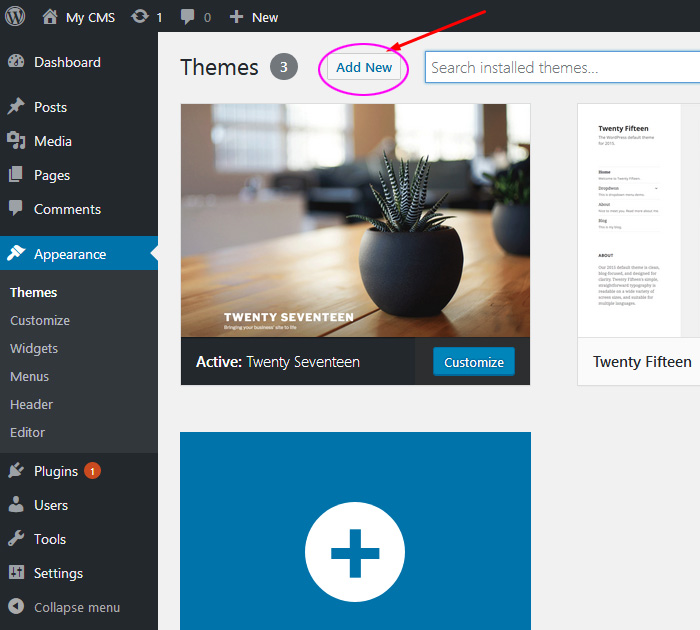Open the Media library menu

point(53,141)
